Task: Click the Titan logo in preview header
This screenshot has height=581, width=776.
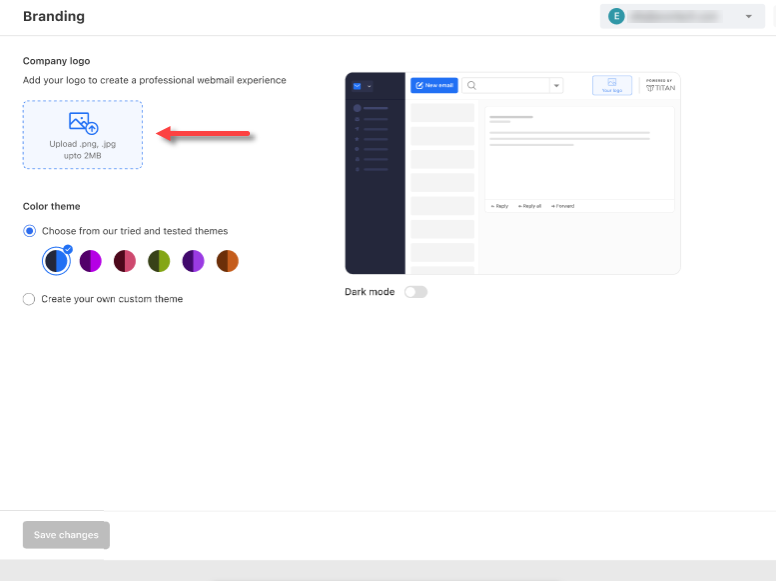Action: [x=659, y=86]
